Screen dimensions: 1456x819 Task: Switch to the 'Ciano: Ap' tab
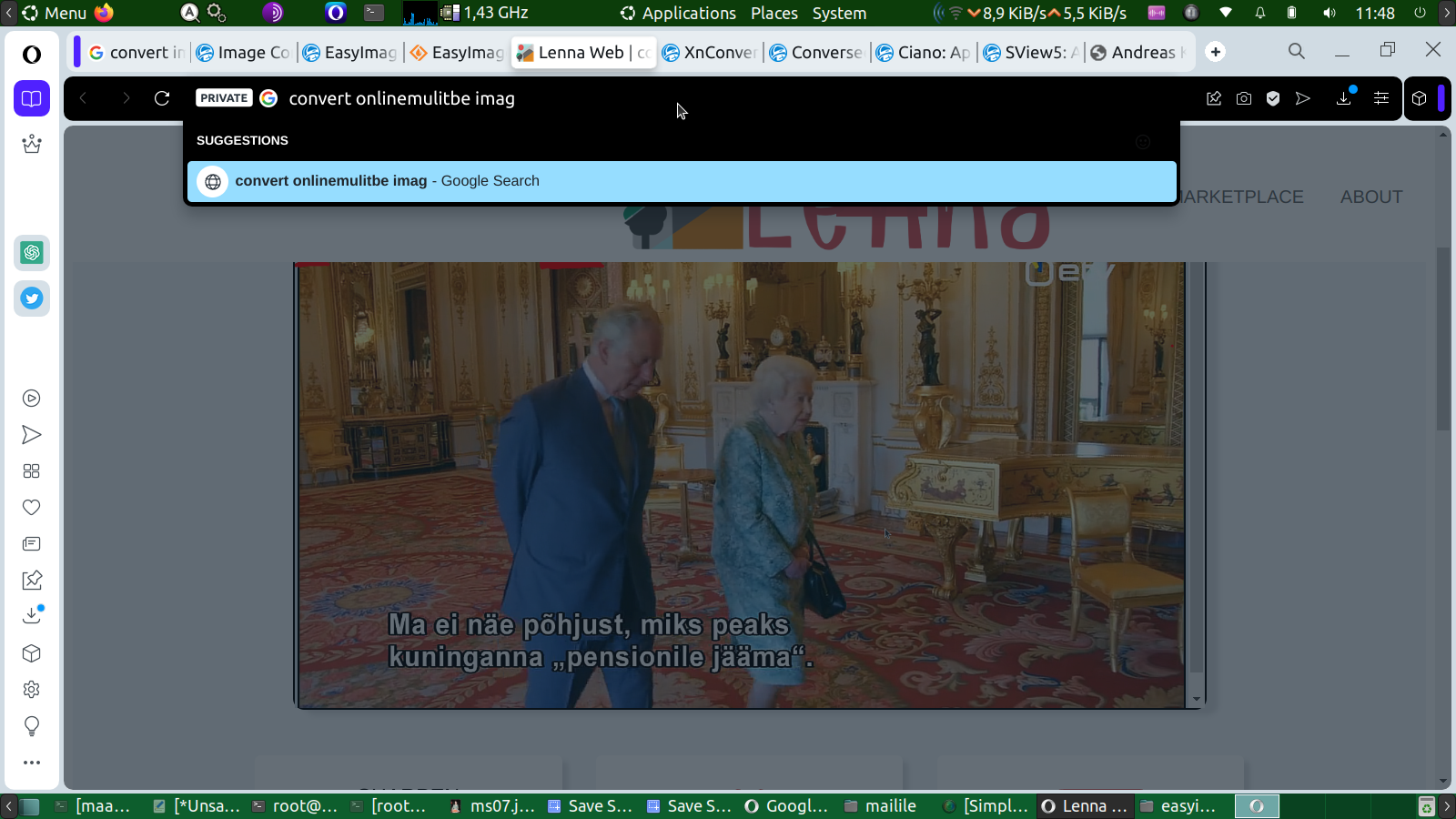coord(924,53)
